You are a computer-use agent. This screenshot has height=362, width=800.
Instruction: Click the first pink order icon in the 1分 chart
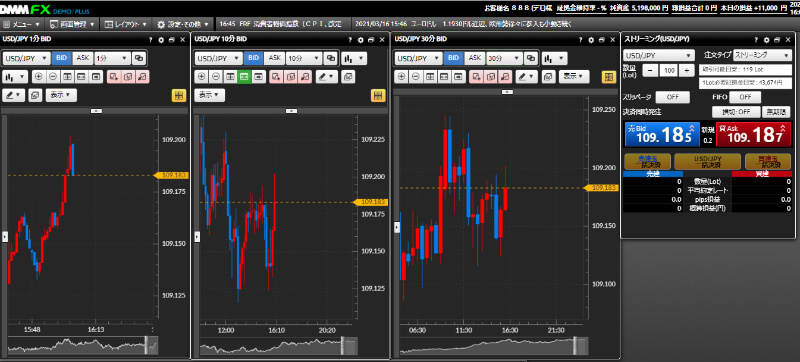coord(113,77)
